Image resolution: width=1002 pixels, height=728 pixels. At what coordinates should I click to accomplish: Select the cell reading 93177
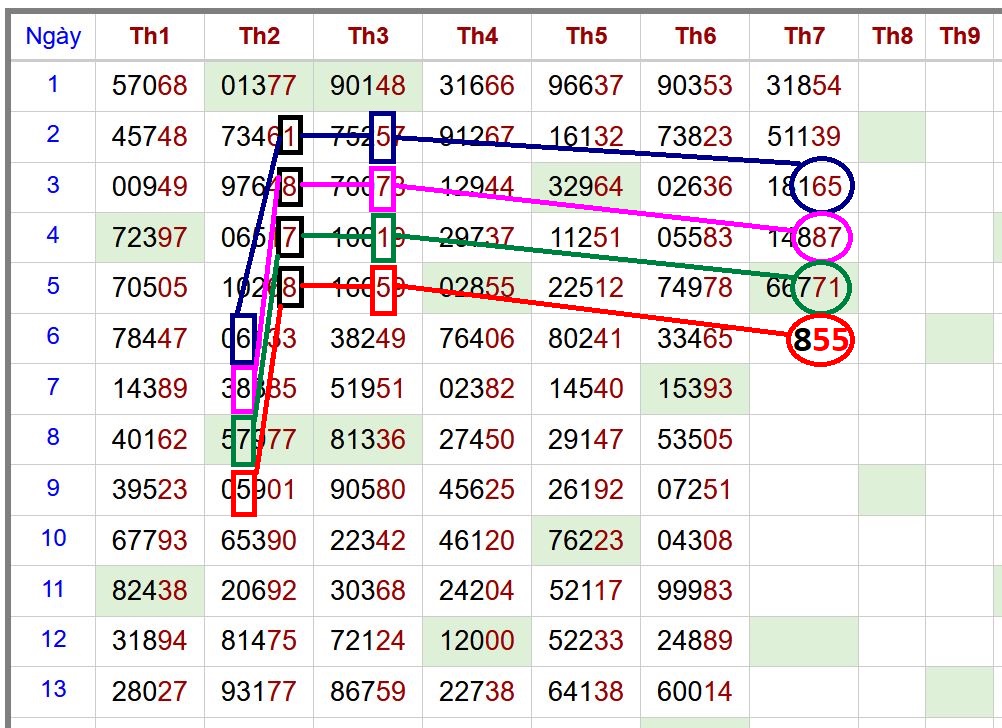[x=259, y=691]
